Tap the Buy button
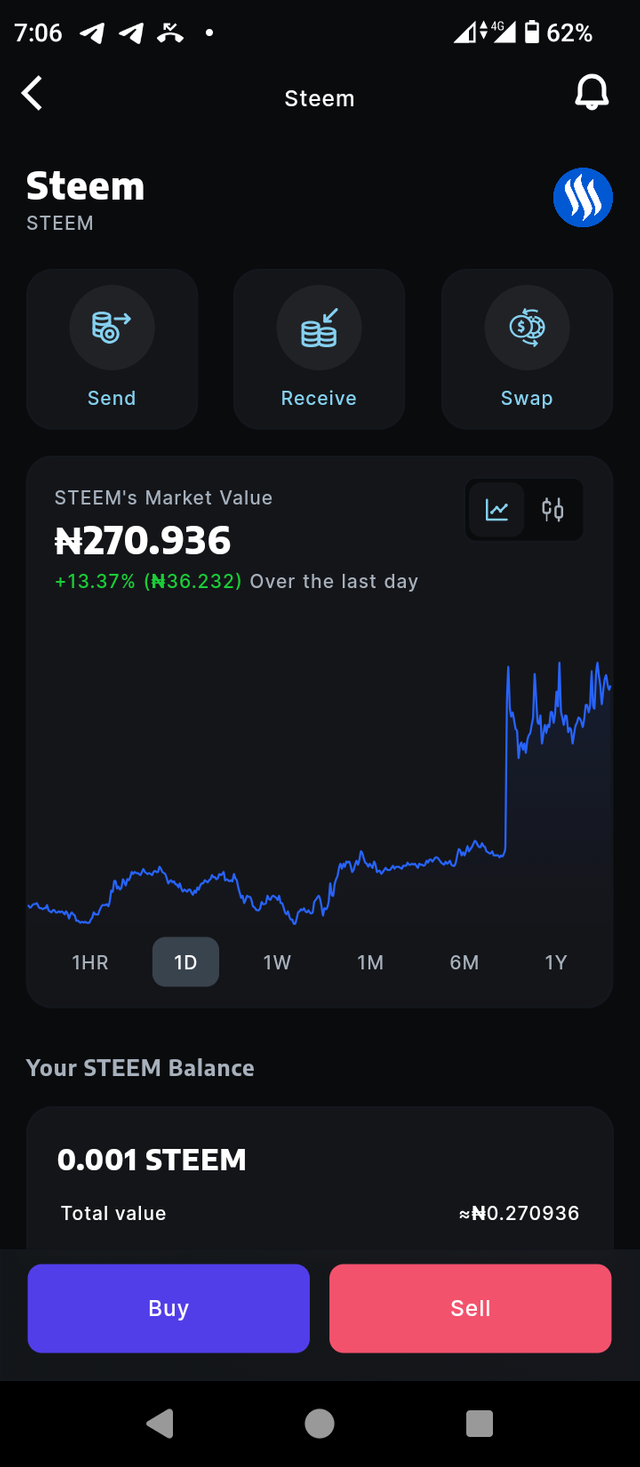This screenshot has height=1467, width=640. click(x=168, y=1308)
